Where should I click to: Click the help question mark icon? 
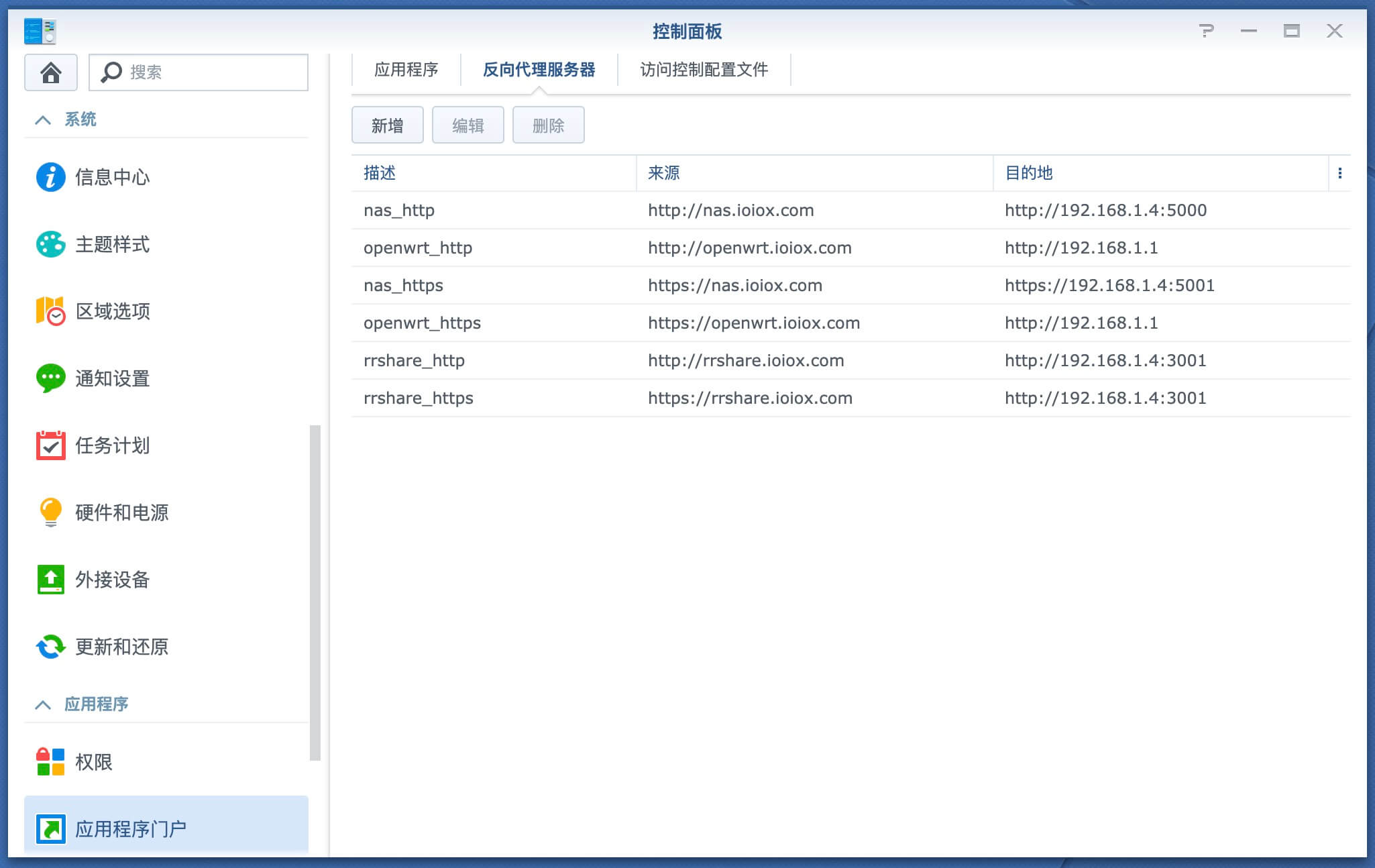coord(1206,31)
